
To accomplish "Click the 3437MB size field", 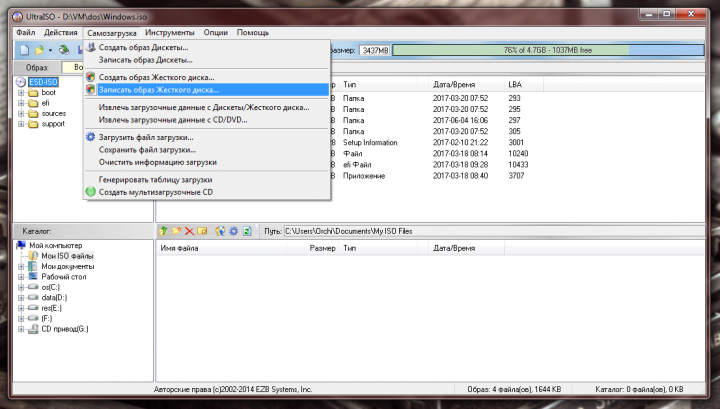I will 375,50.
